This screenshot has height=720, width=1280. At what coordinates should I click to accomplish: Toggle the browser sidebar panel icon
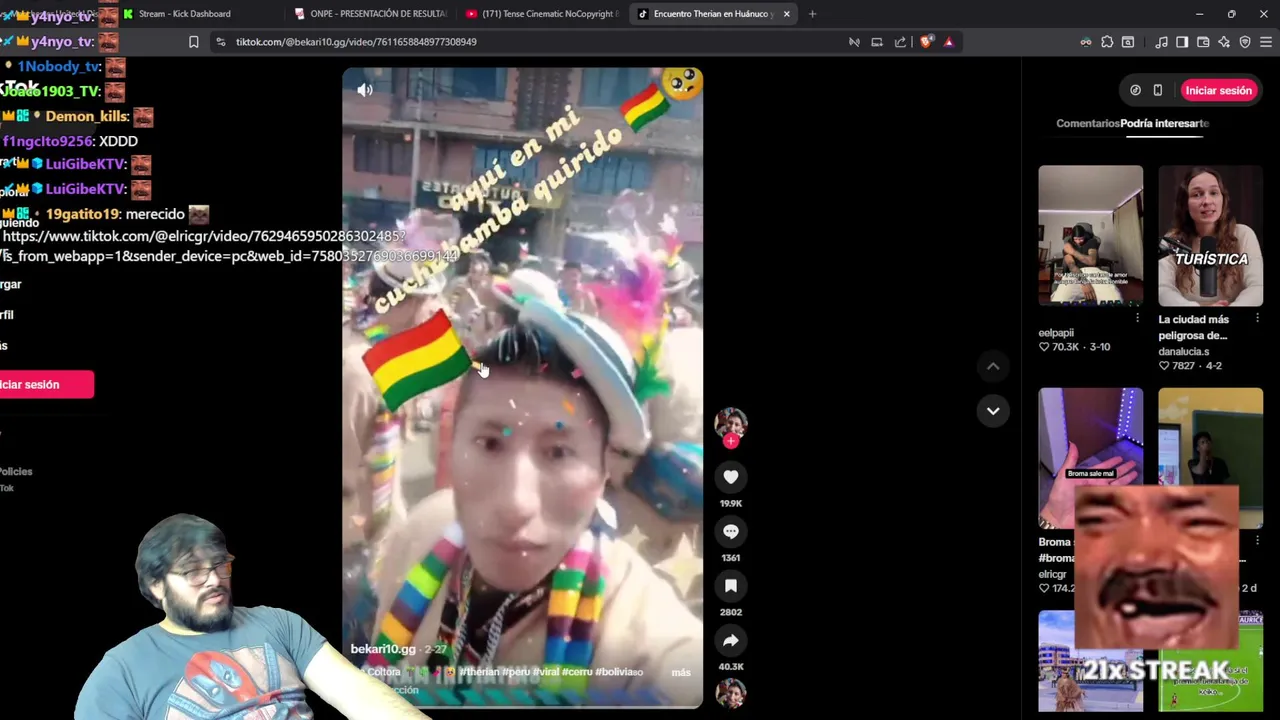coord(1182,42)
